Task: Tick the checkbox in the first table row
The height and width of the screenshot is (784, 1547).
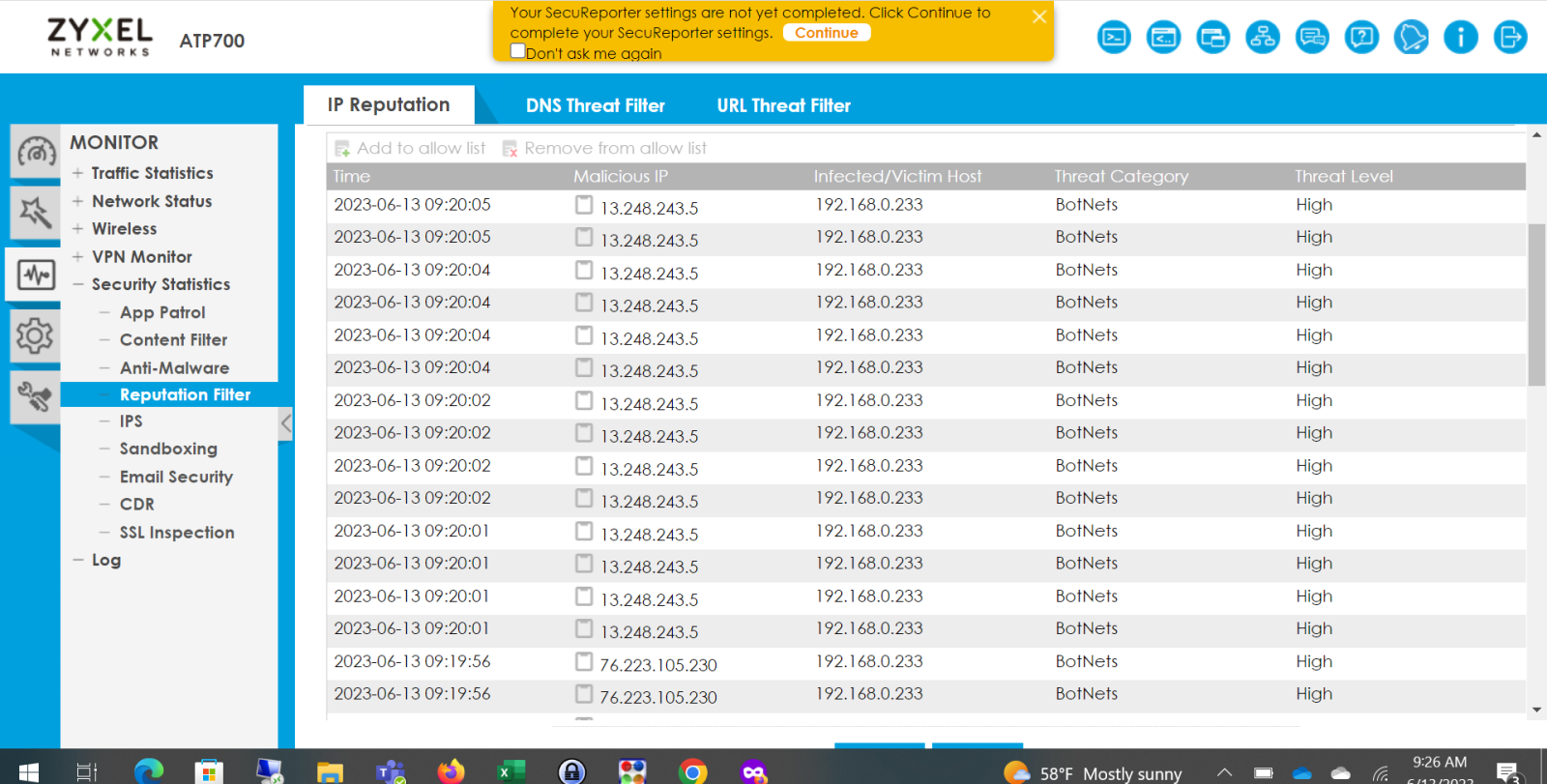Action: [x=584, y=204]
